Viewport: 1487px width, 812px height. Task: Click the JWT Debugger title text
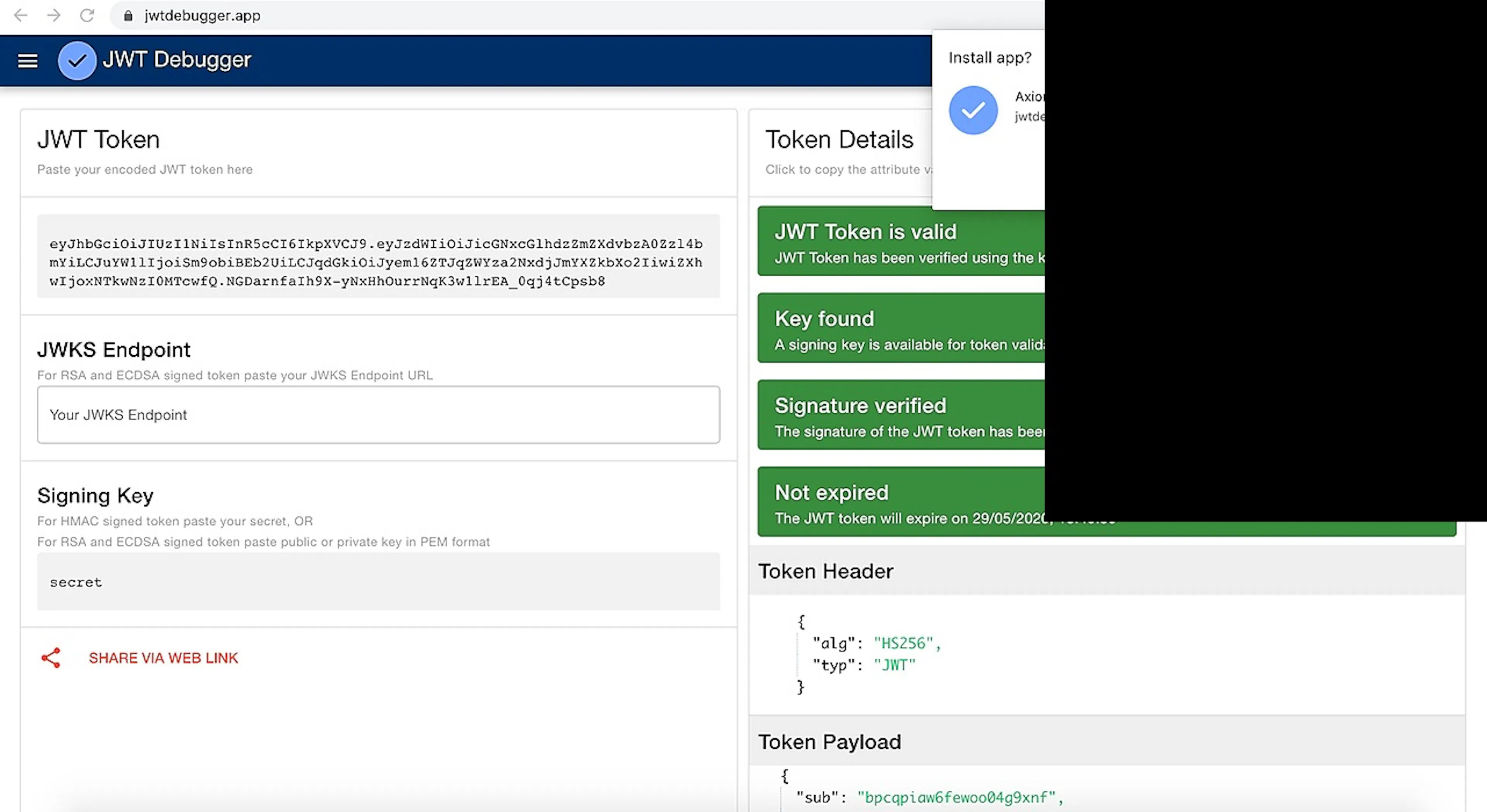point(177,60)
